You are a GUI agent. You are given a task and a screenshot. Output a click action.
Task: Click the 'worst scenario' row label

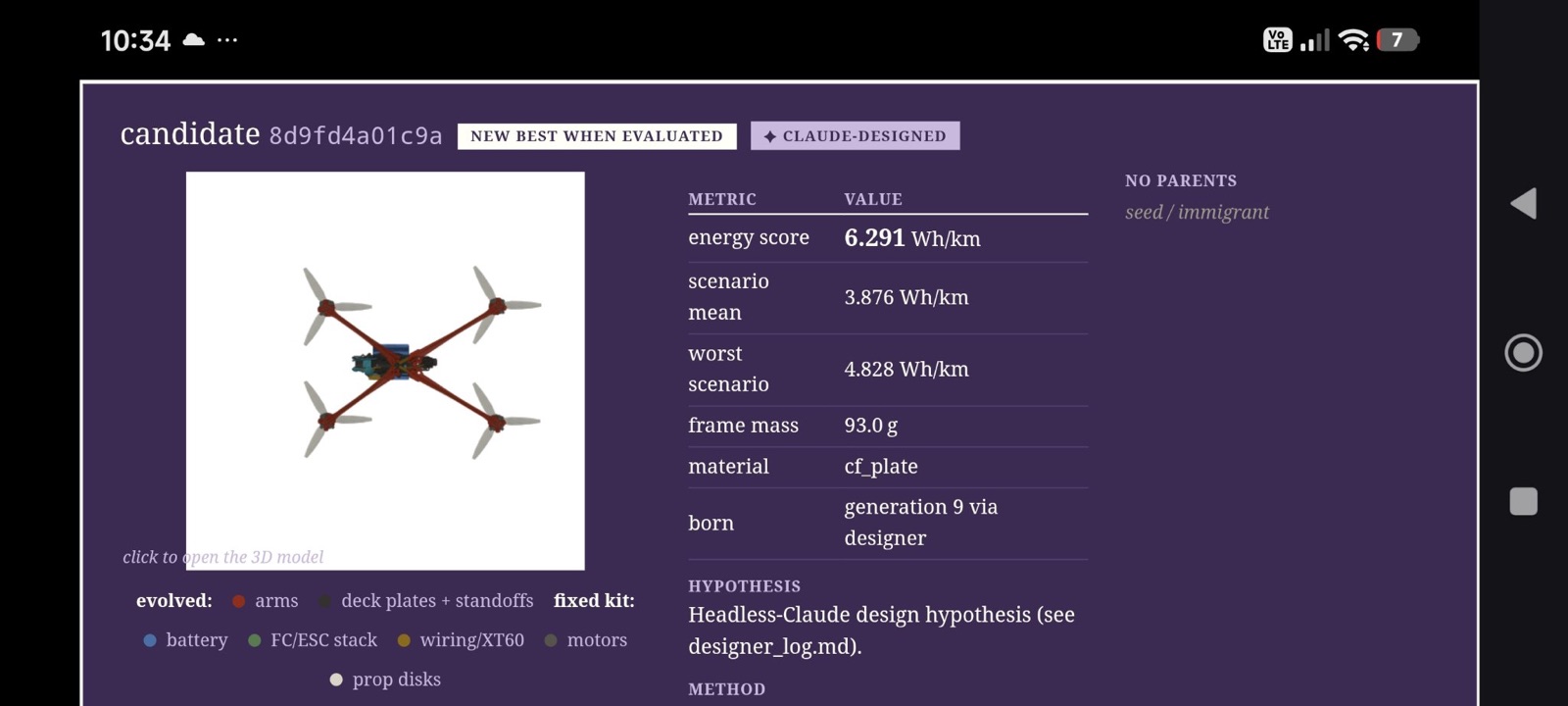coord(728,369)
